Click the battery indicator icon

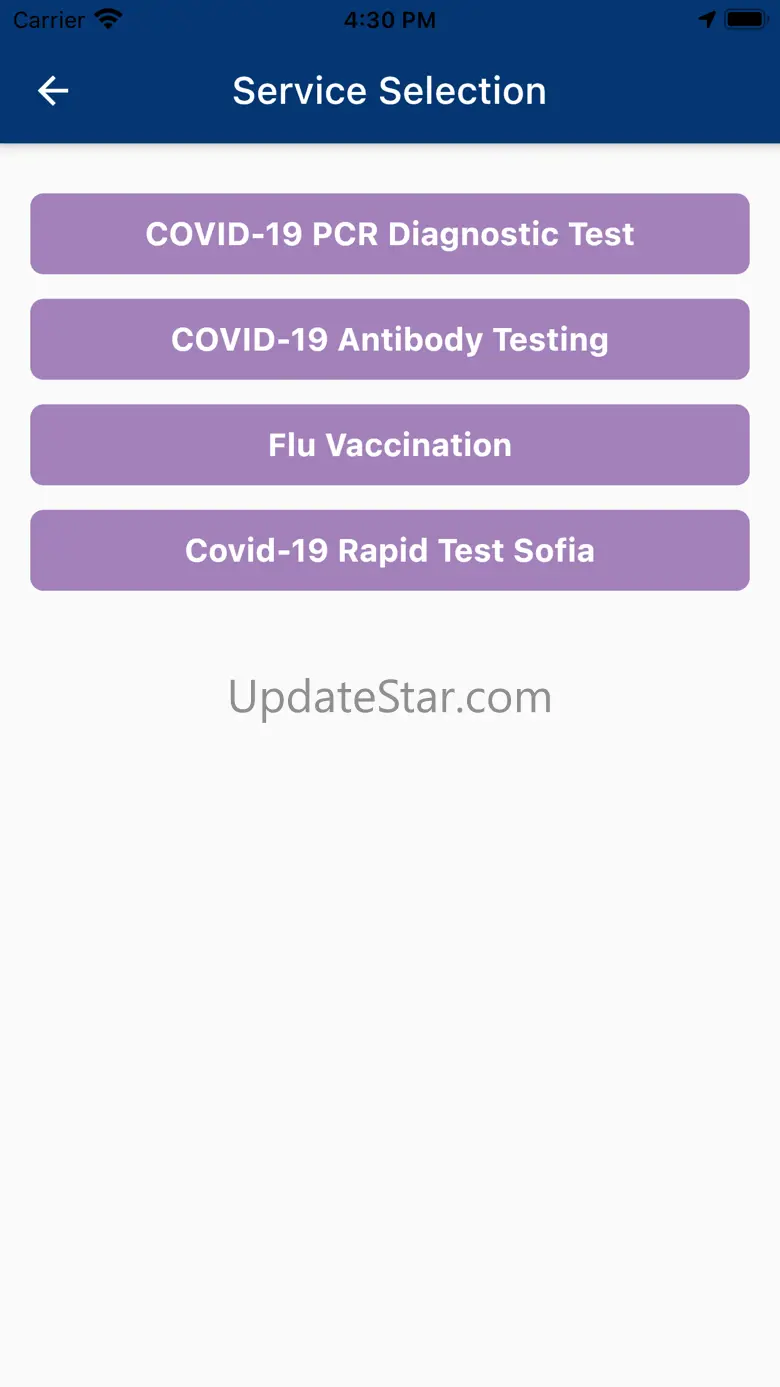point(745,19)
